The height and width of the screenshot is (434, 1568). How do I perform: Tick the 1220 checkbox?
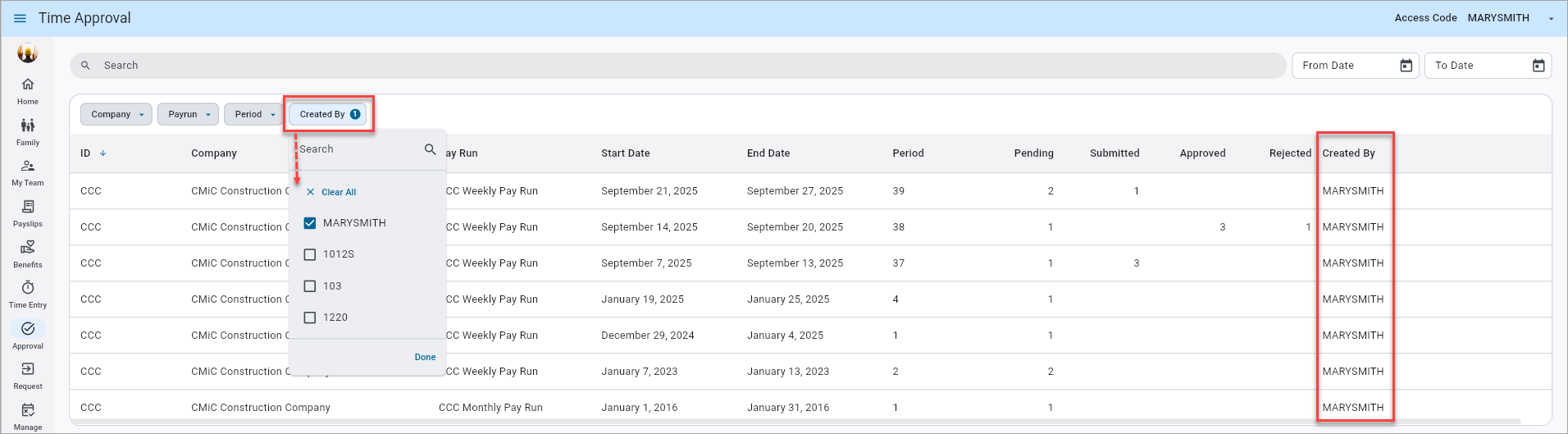point(310,318)
